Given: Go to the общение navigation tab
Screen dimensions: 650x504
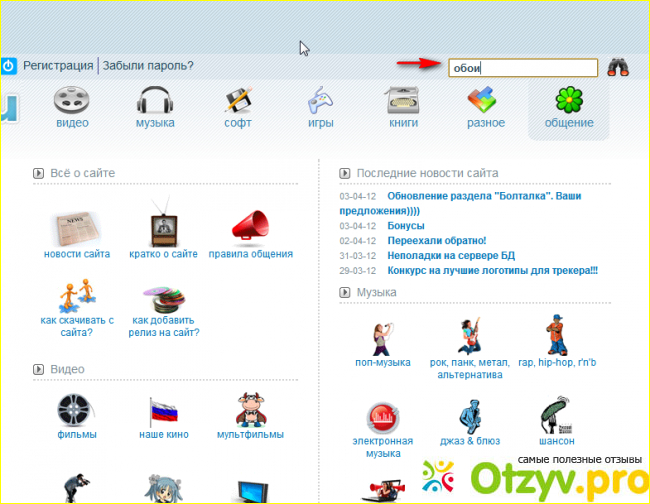Looking at the screenshot, I should click(568, 107).
